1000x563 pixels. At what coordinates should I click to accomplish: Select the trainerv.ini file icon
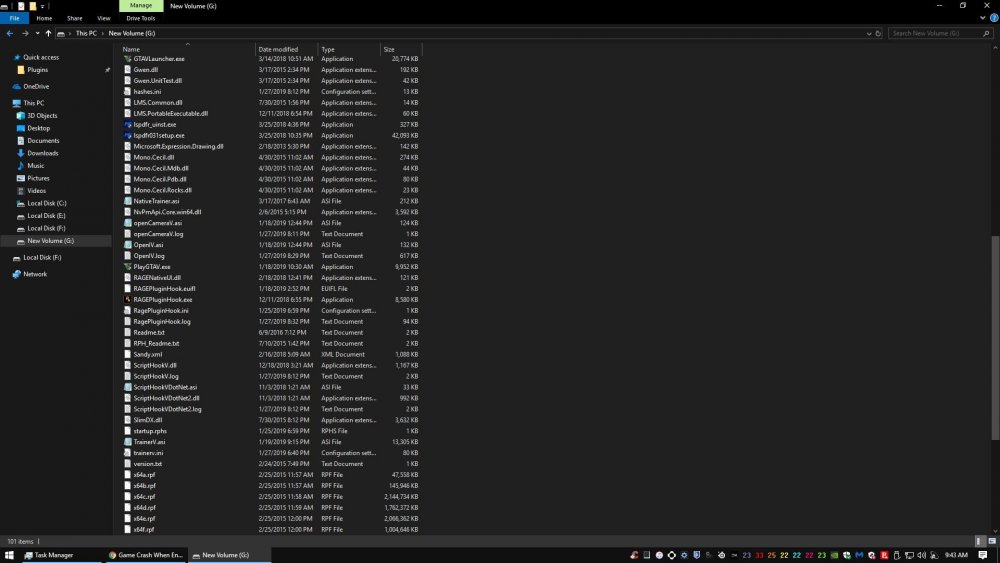[x=128, y=453]
